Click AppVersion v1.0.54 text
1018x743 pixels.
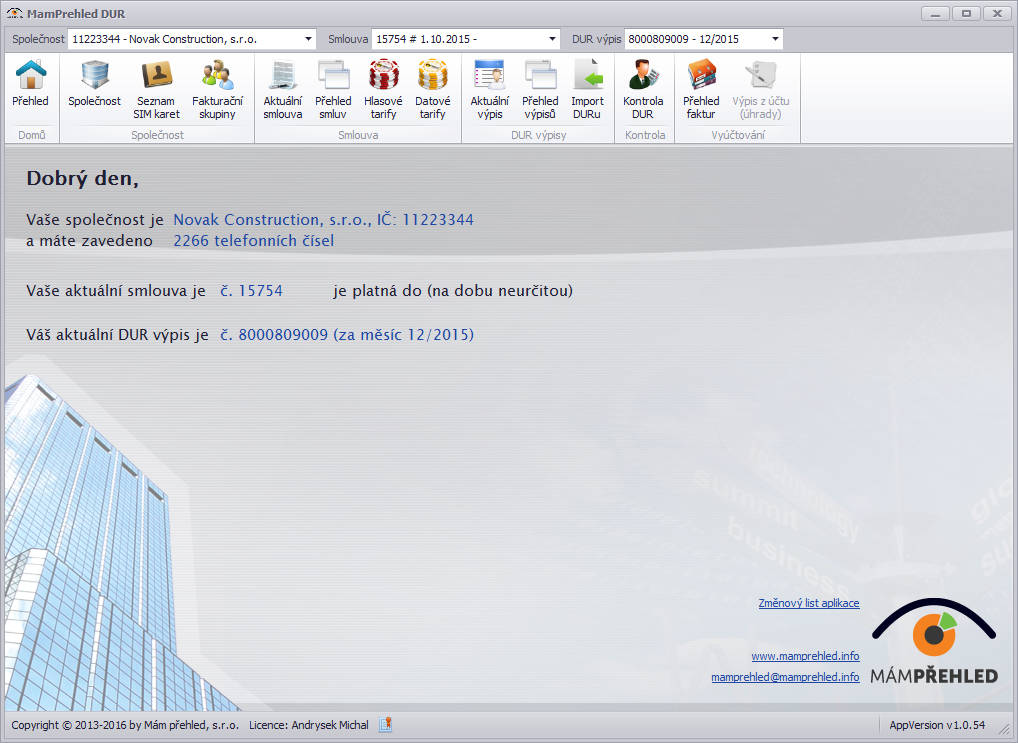point(937,725)
